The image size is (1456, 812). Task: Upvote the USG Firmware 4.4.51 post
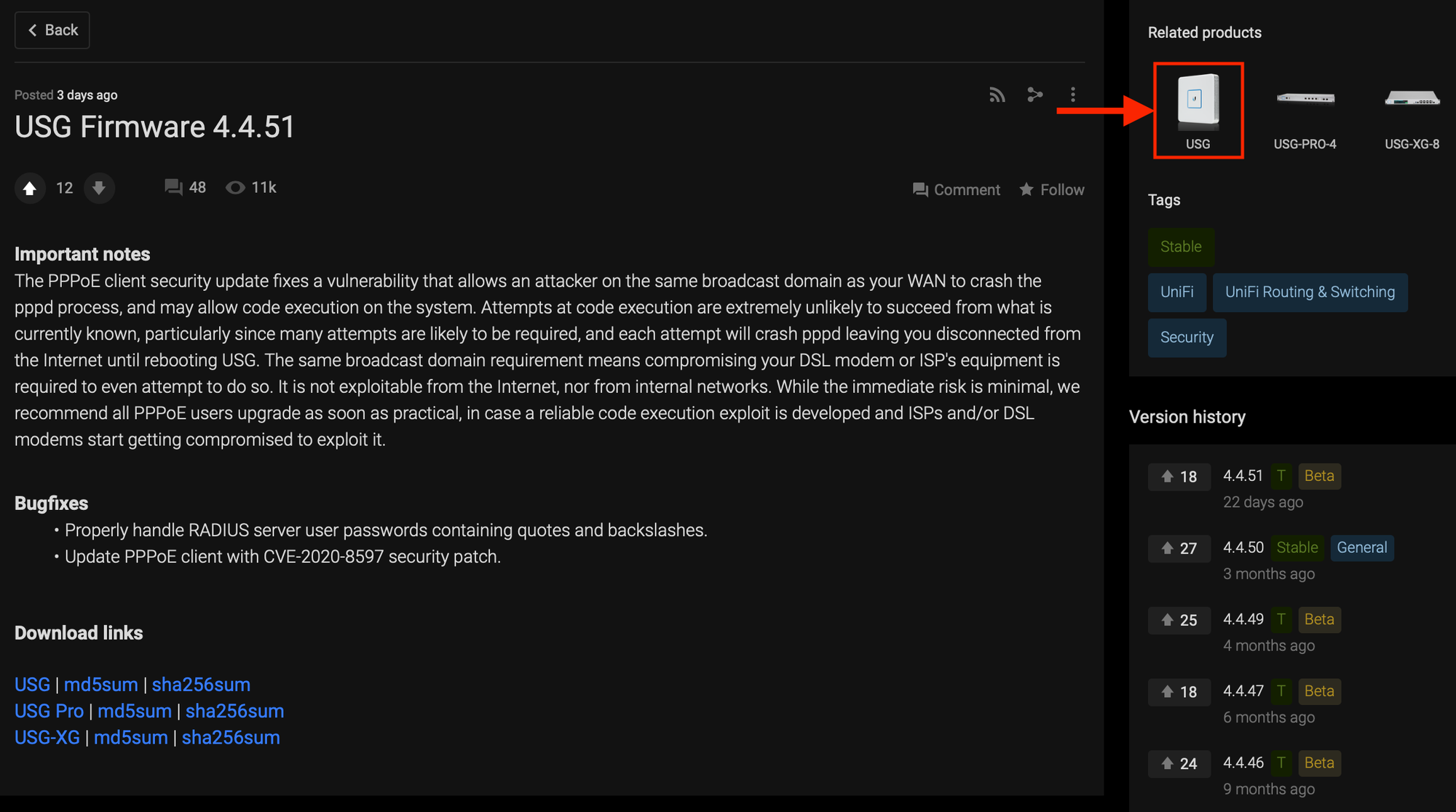point(30,188)
